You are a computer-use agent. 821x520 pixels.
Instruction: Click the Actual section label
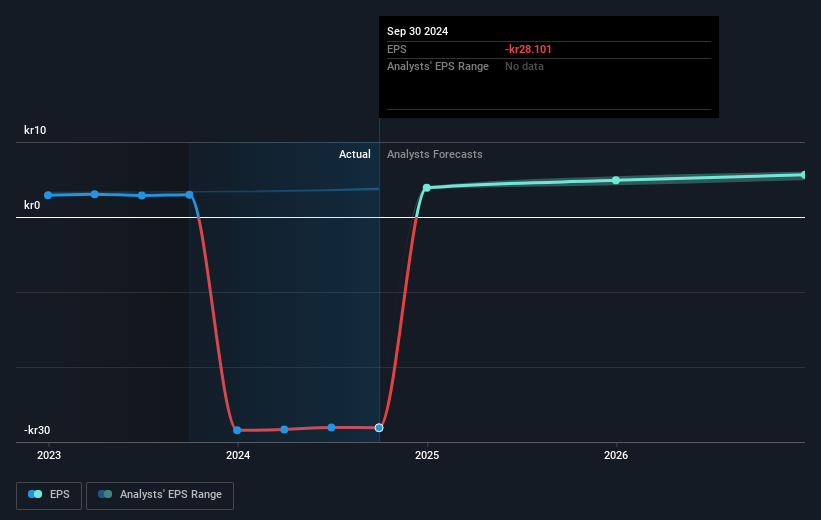click(x=354, y=154)
